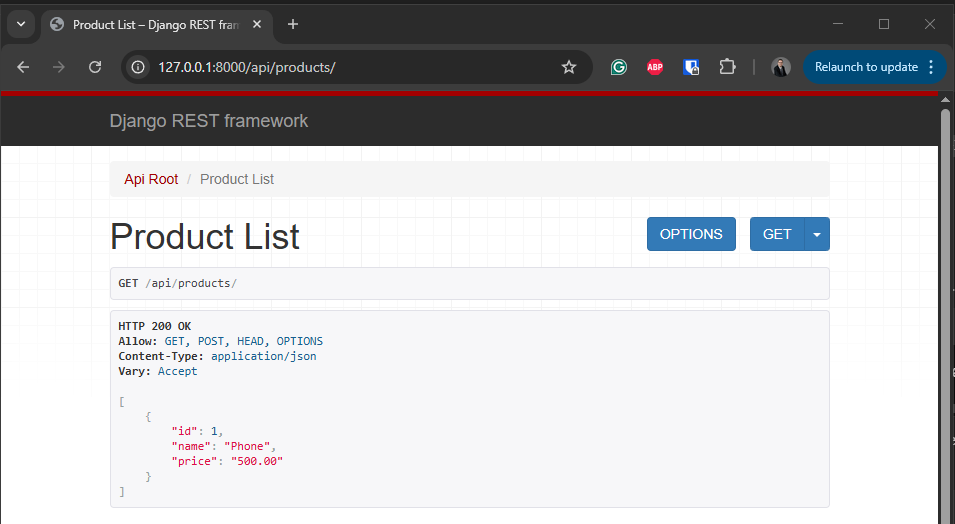Open a new browser tab
This screenshot has width=955, height=524.
click(x=293, y=24)
